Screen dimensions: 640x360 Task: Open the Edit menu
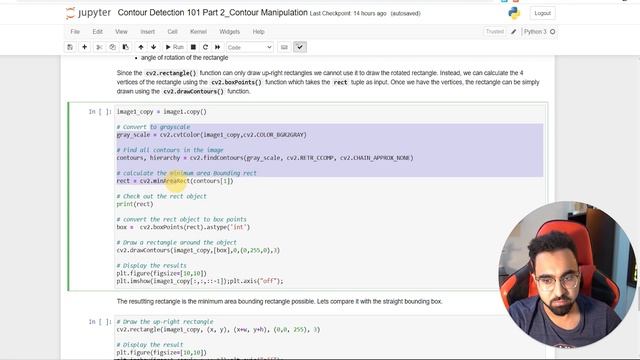[x=98, y=31]
